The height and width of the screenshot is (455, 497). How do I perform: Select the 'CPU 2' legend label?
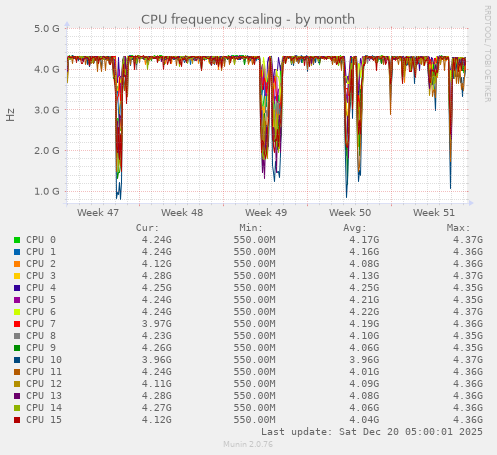(41, 264)
